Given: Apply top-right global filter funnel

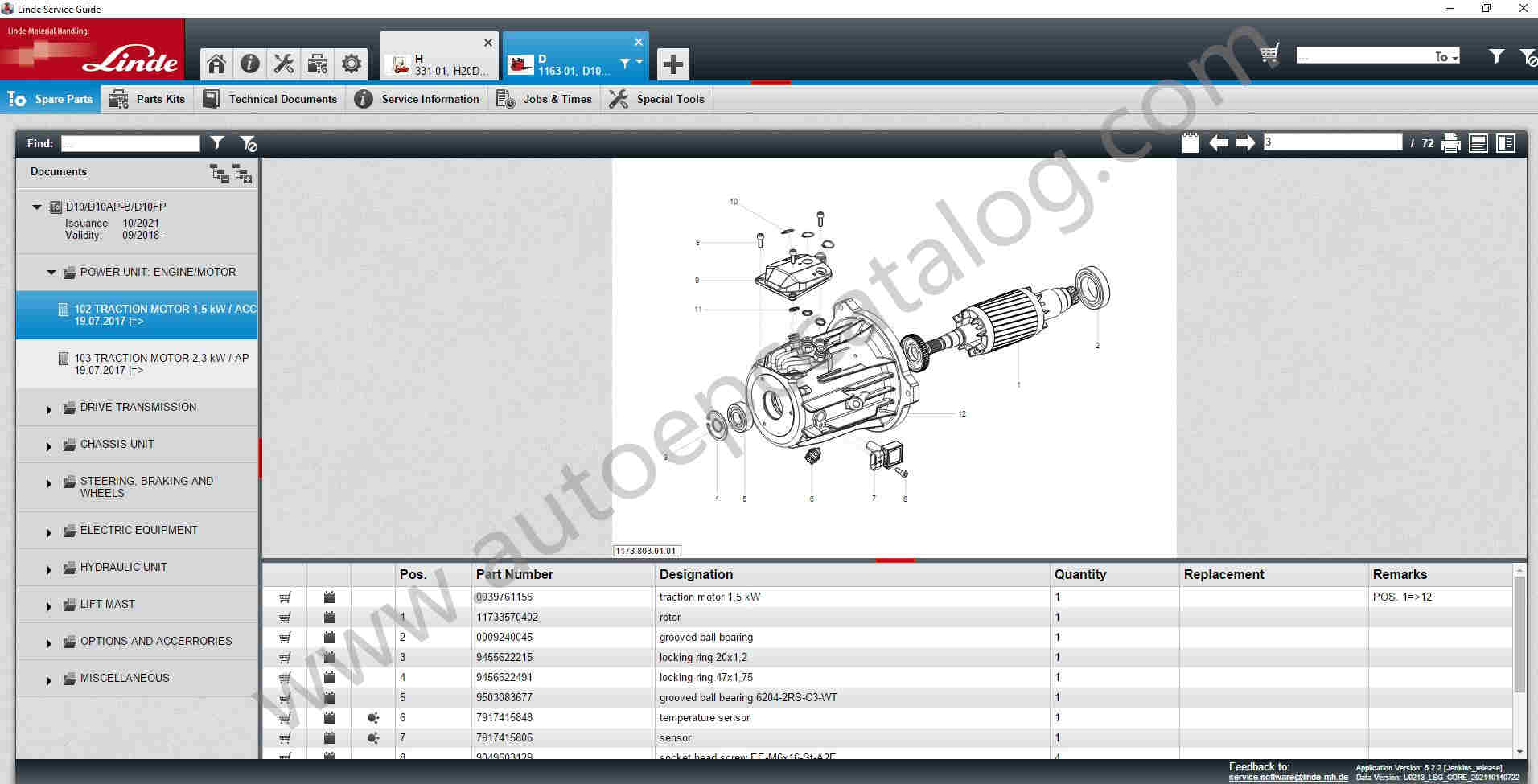Looking at the screenshot, I should click(x=1496, y=56).
